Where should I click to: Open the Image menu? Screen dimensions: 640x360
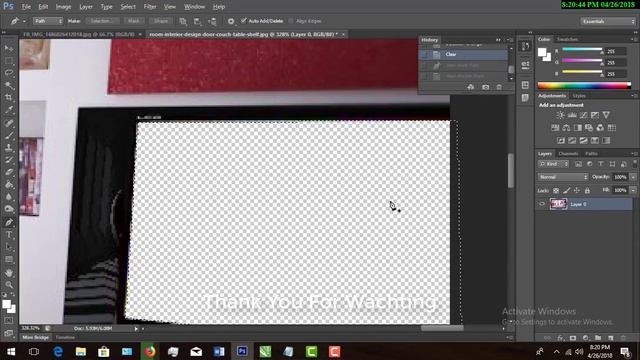(x=63, y=7)
